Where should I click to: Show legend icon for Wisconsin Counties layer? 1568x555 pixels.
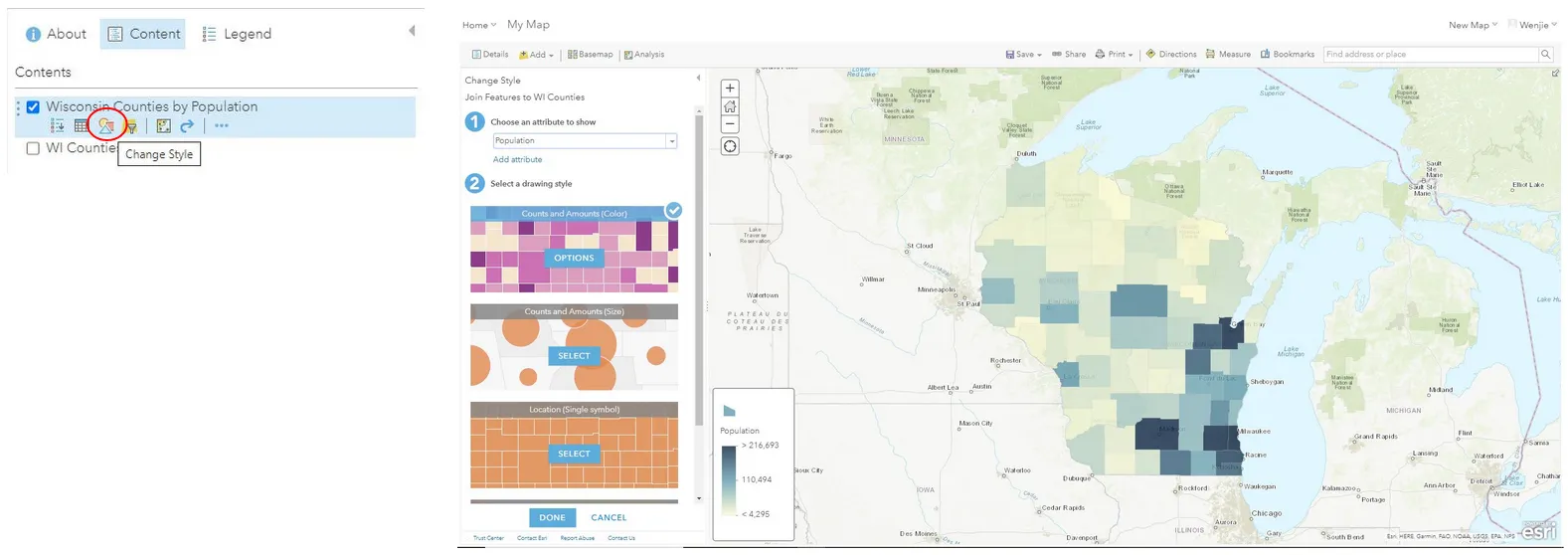(58, 126)
